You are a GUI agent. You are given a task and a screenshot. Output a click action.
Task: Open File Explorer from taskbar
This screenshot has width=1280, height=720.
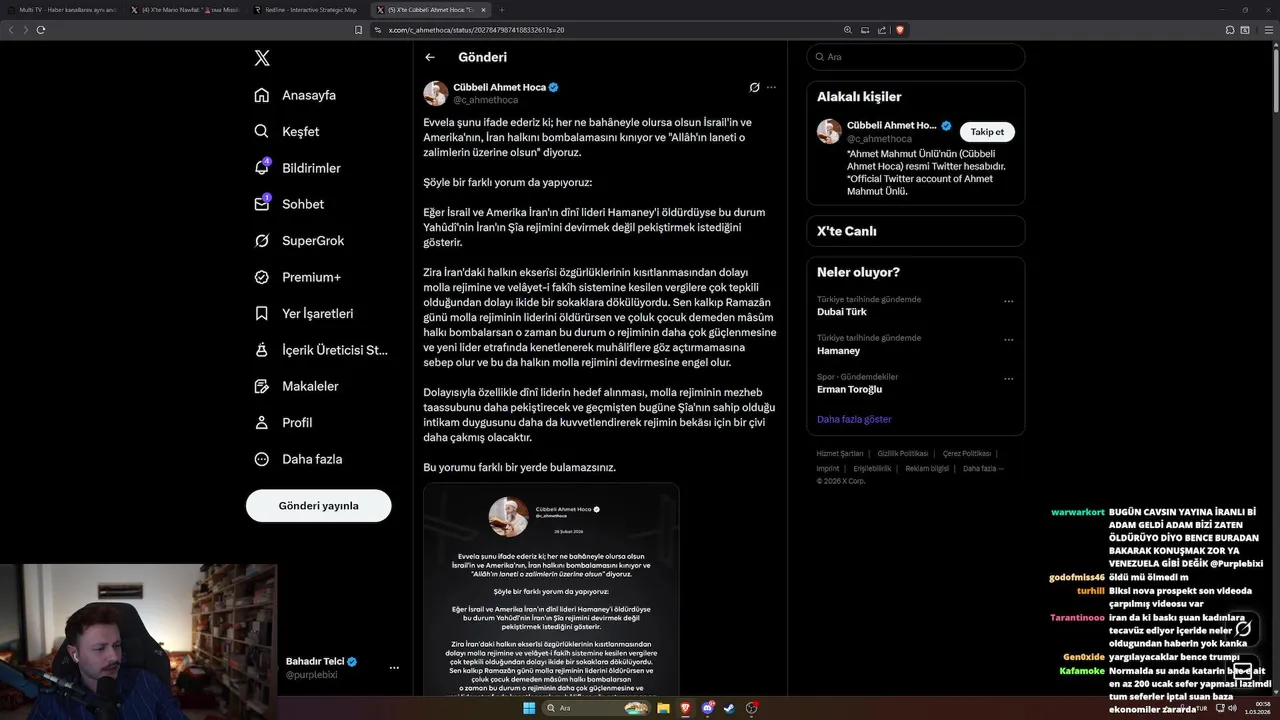(x=663, y=708)
